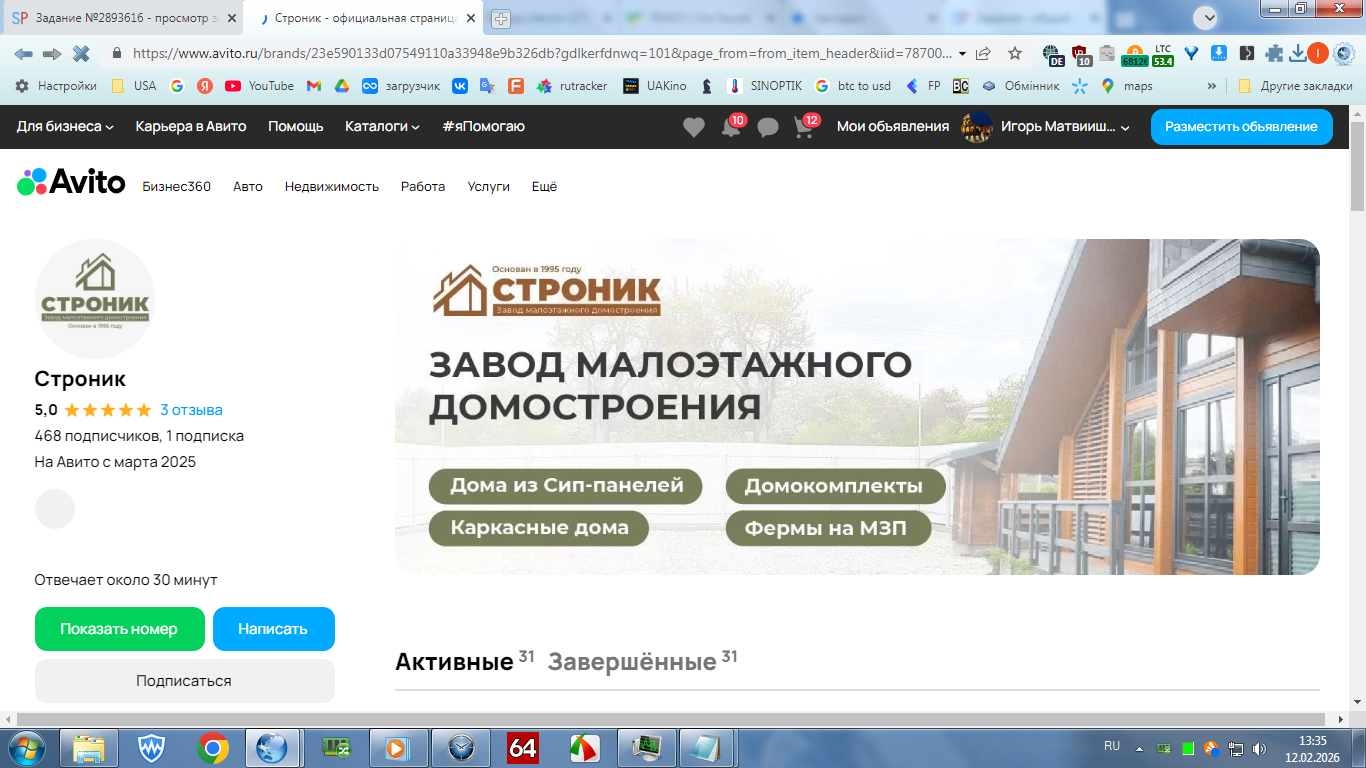Open Windows Start button

click(x=27, y=747)
